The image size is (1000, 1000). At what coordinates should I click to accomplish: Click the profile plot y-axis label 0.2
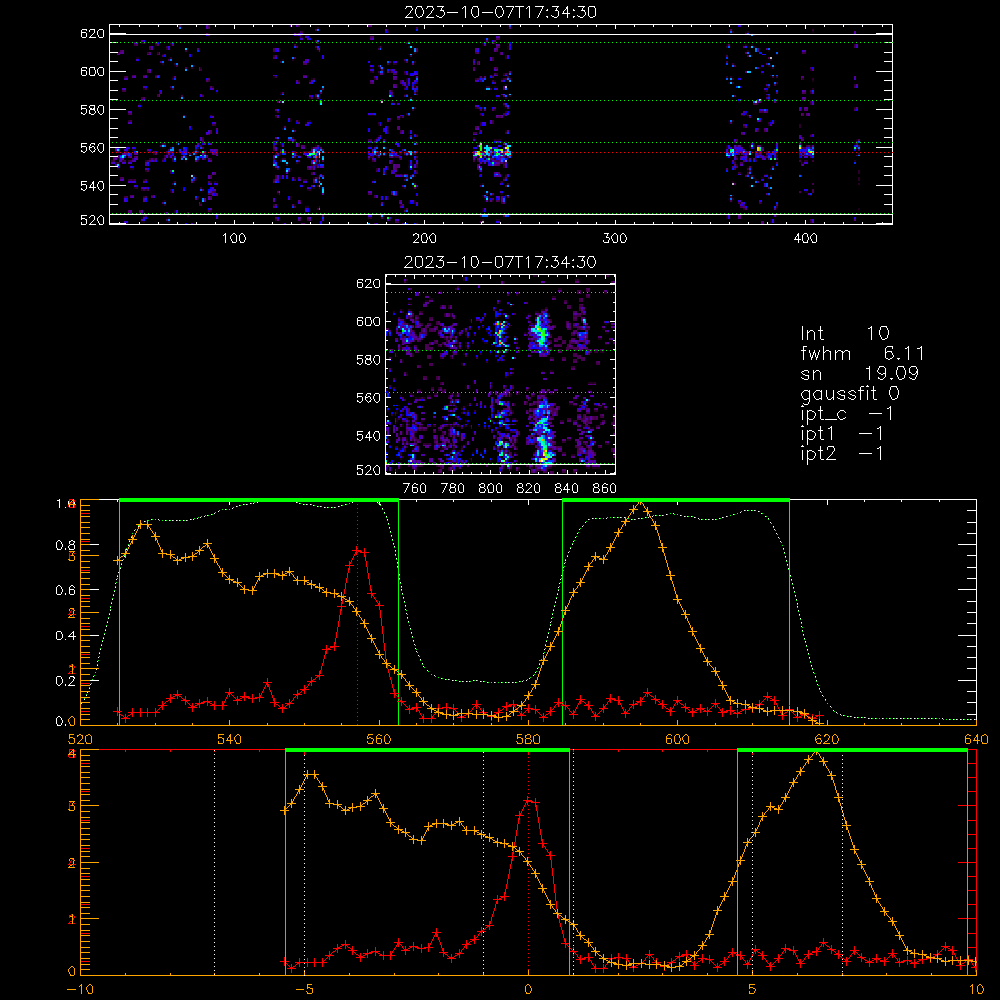click(x=66, y=681)
